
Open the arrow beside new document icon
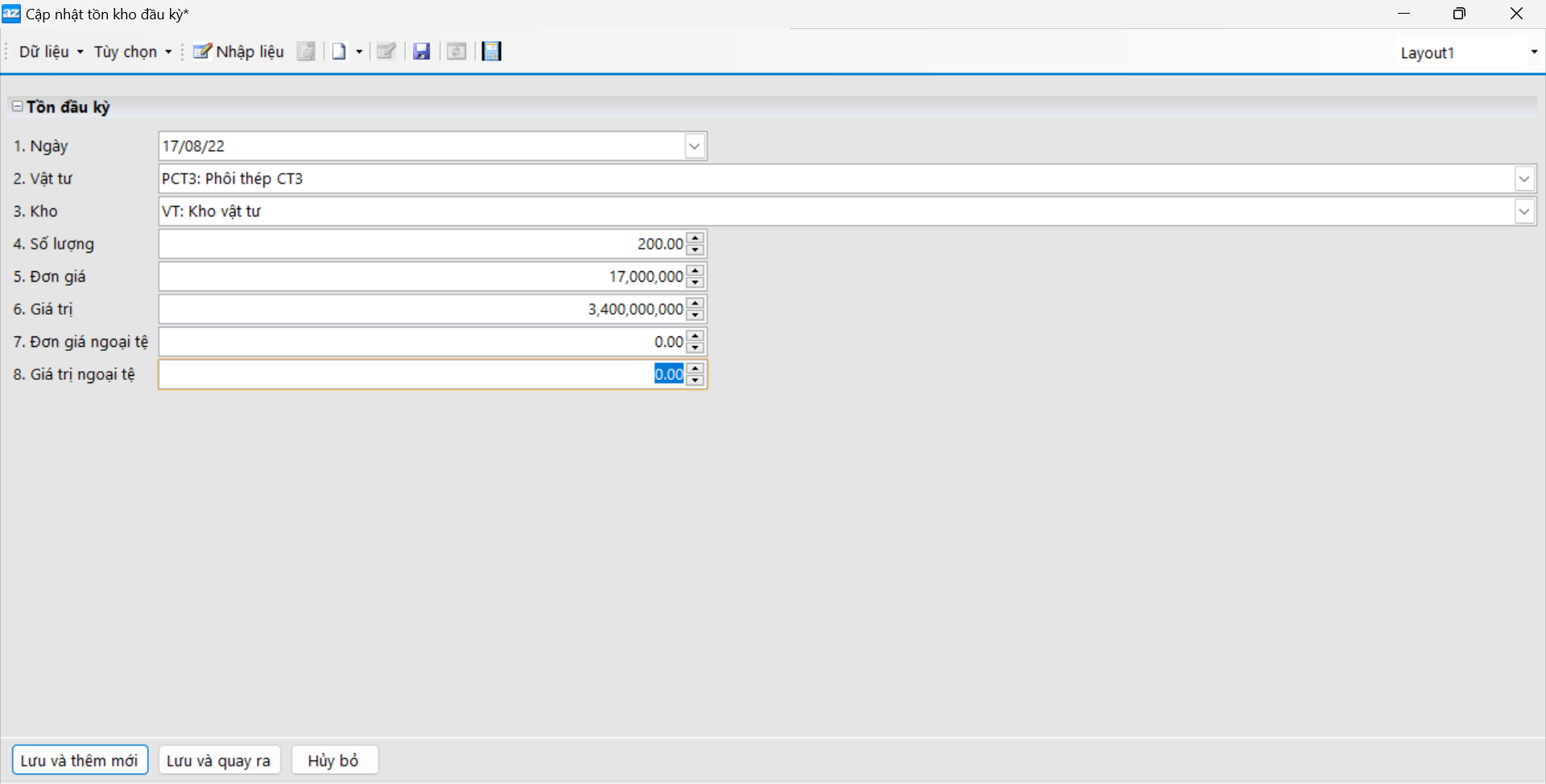359,52
